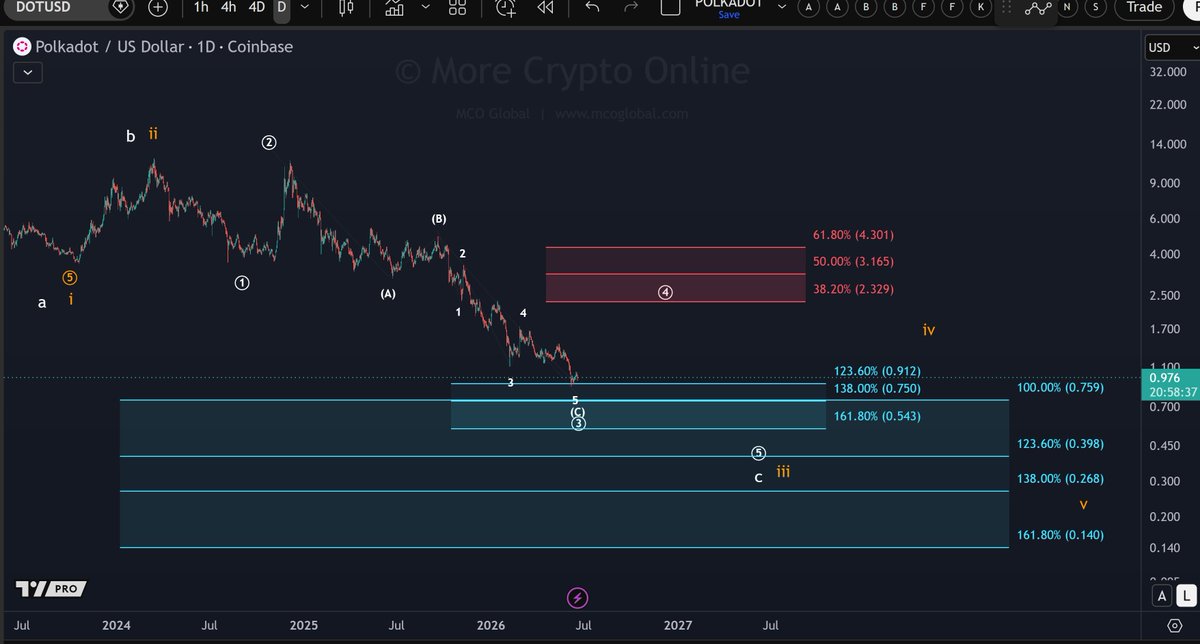Redo the chart action
Screen dimensions: 1200x644
(631, 7)
